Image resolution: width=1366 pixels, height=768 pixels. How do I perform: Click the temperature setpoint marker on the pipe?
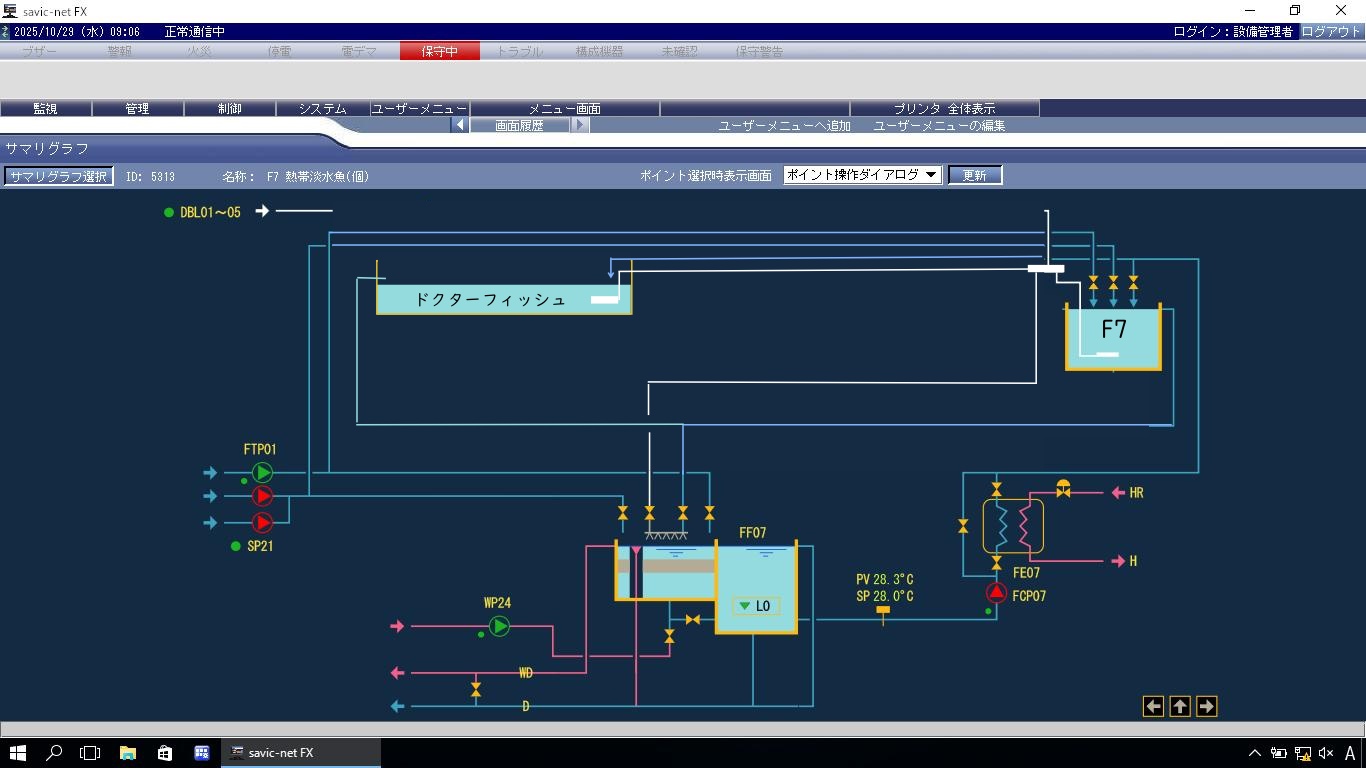click(883, 611)
